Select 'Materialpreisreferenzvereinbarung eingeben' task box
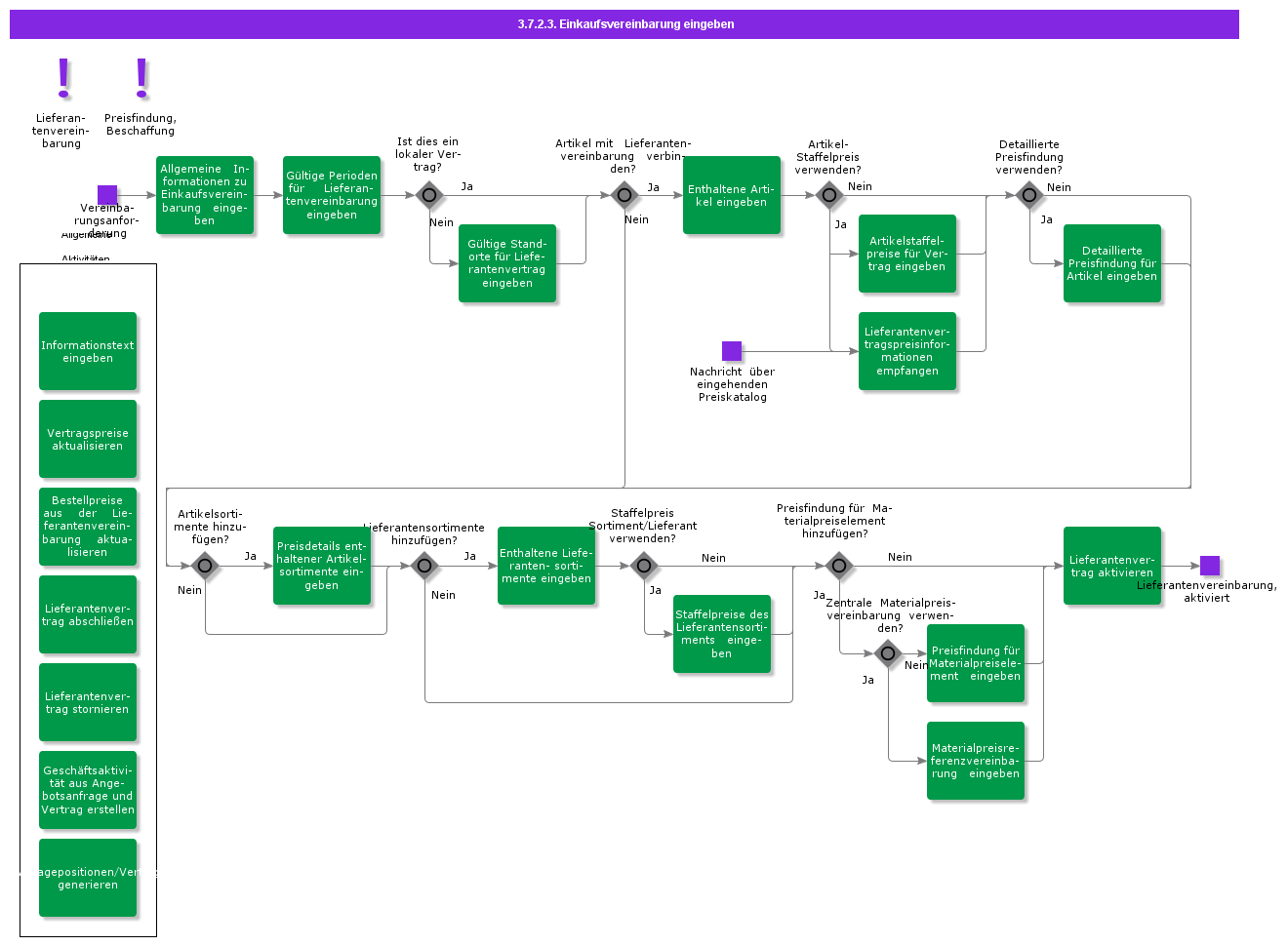Image resolution: width=1288 pixels, height=946 pixels. tap(975, 761)
